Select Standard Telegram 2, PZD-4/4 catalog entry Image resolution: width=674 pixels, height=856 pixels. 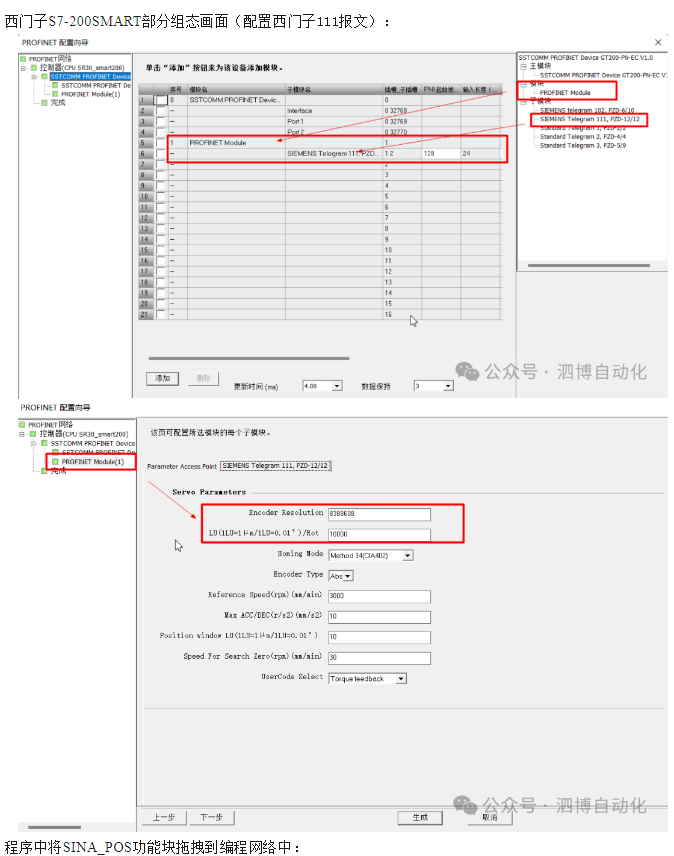583,136
